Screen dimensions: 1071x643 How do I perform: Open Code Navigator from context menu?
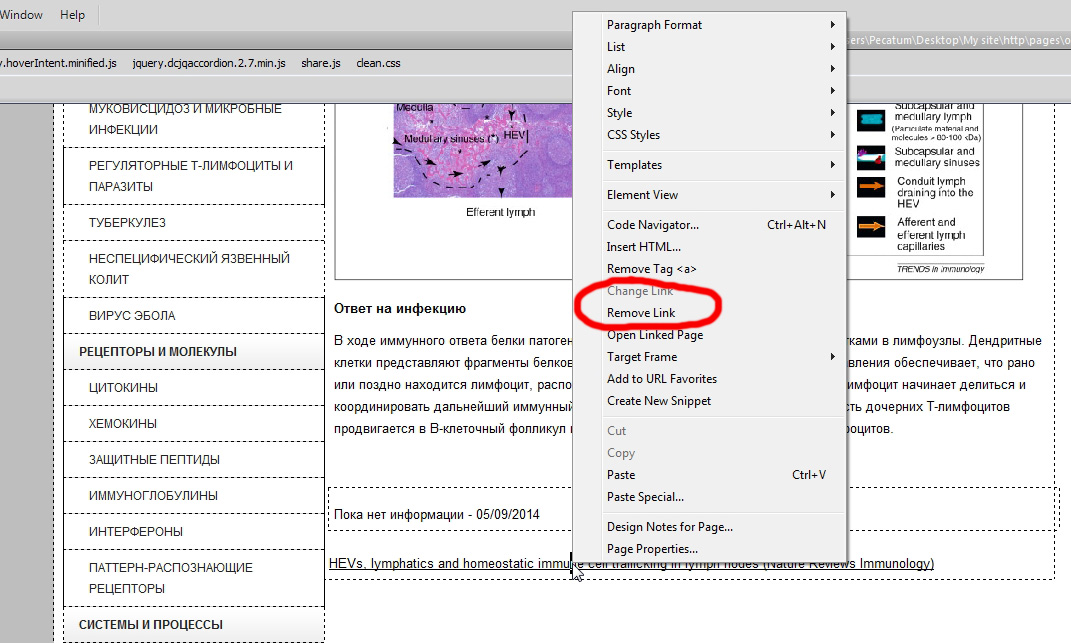pyautogui.click(x=652, y=225)
